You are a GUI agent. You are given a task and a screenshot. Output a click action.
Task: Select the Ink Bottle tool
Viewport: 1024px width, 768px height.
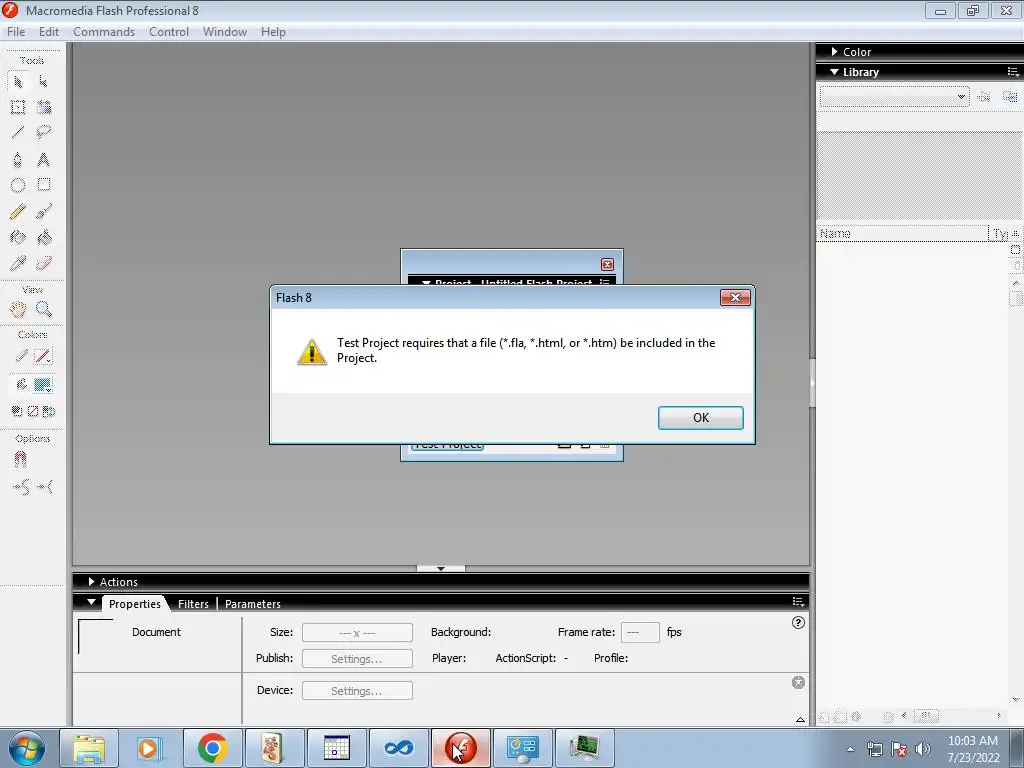18,237
